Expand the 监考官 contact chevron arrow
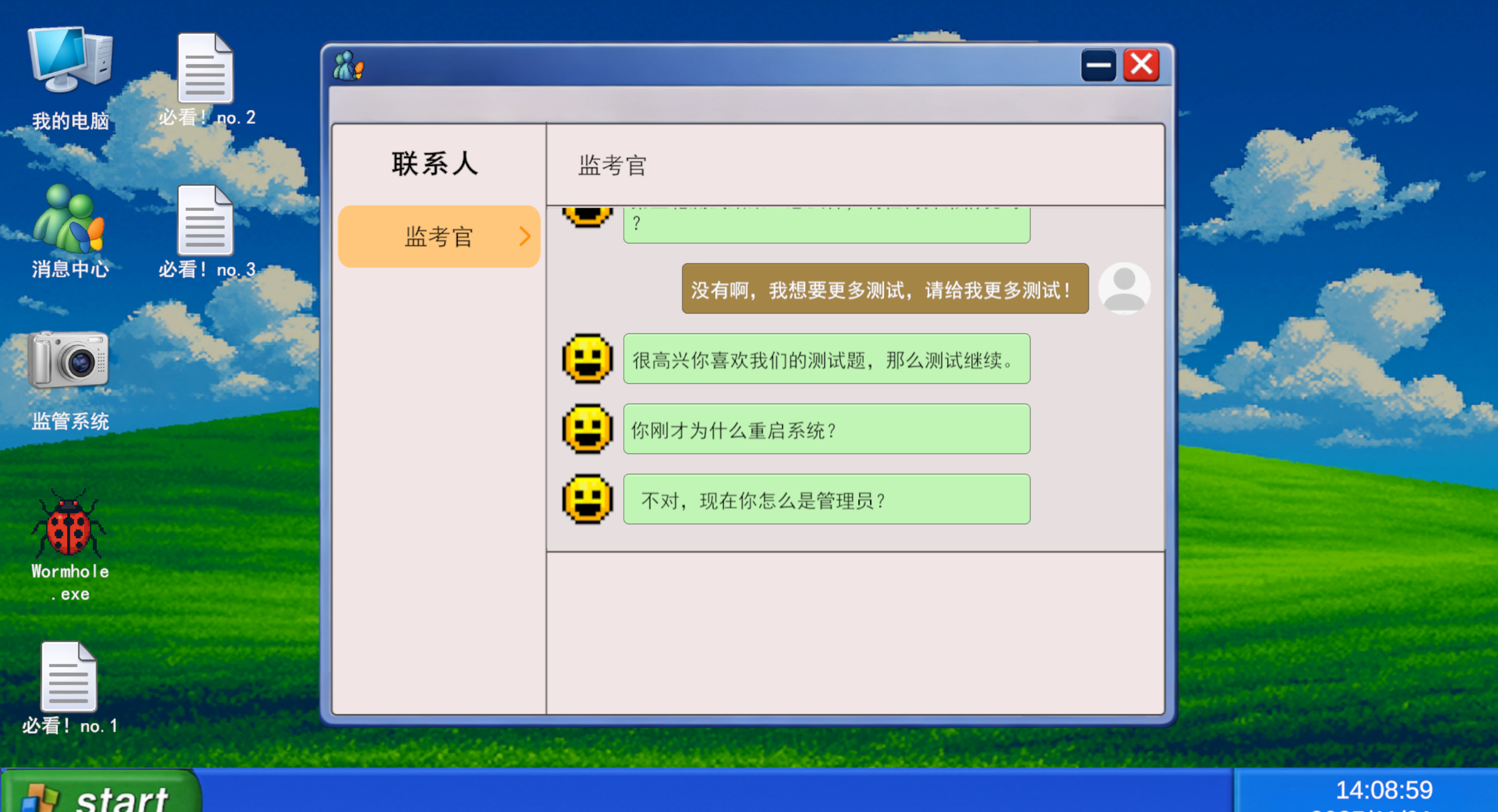The image size is (1498, 812). click(x=524, y=236)
